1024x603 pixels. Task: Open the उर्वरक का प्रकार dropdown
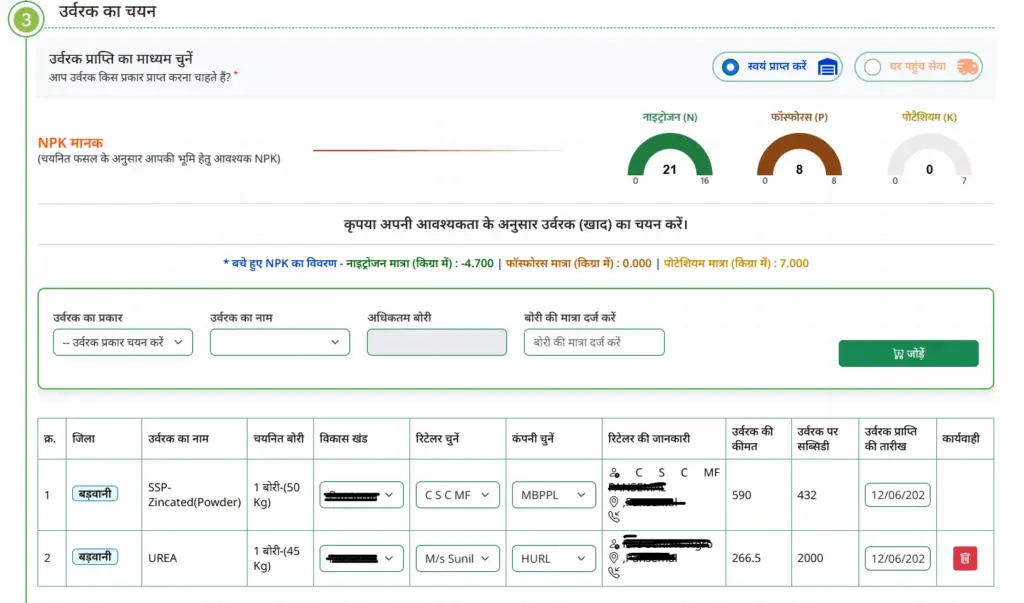coord(123,342)
